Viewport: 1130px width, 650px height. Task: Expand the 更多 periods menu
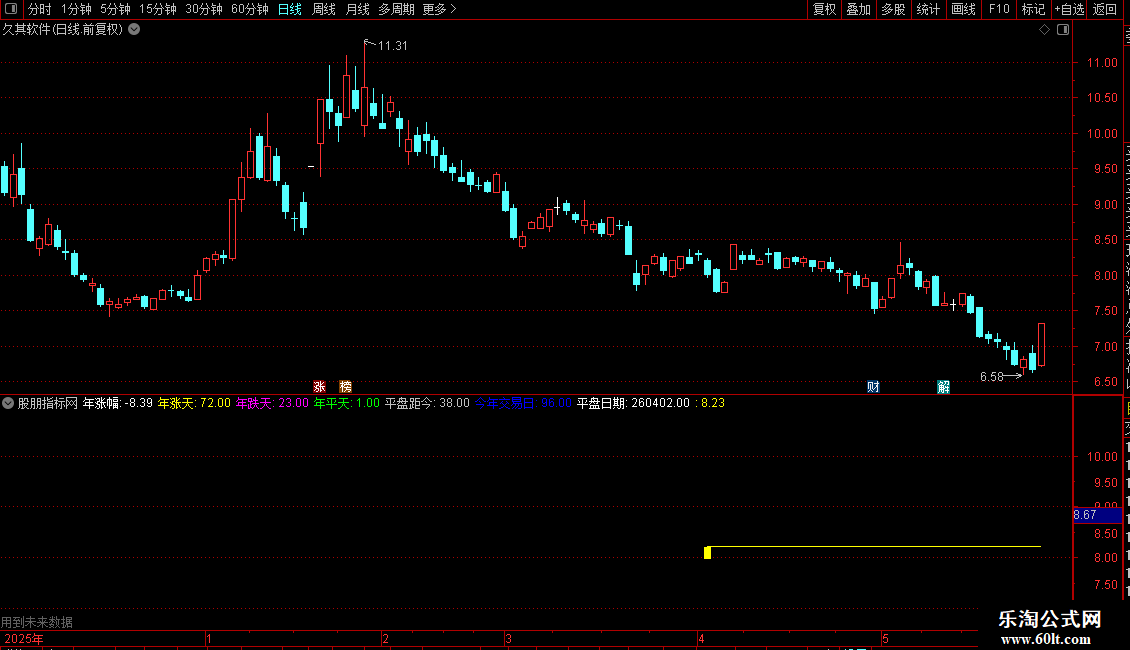(x=439, y=9)
